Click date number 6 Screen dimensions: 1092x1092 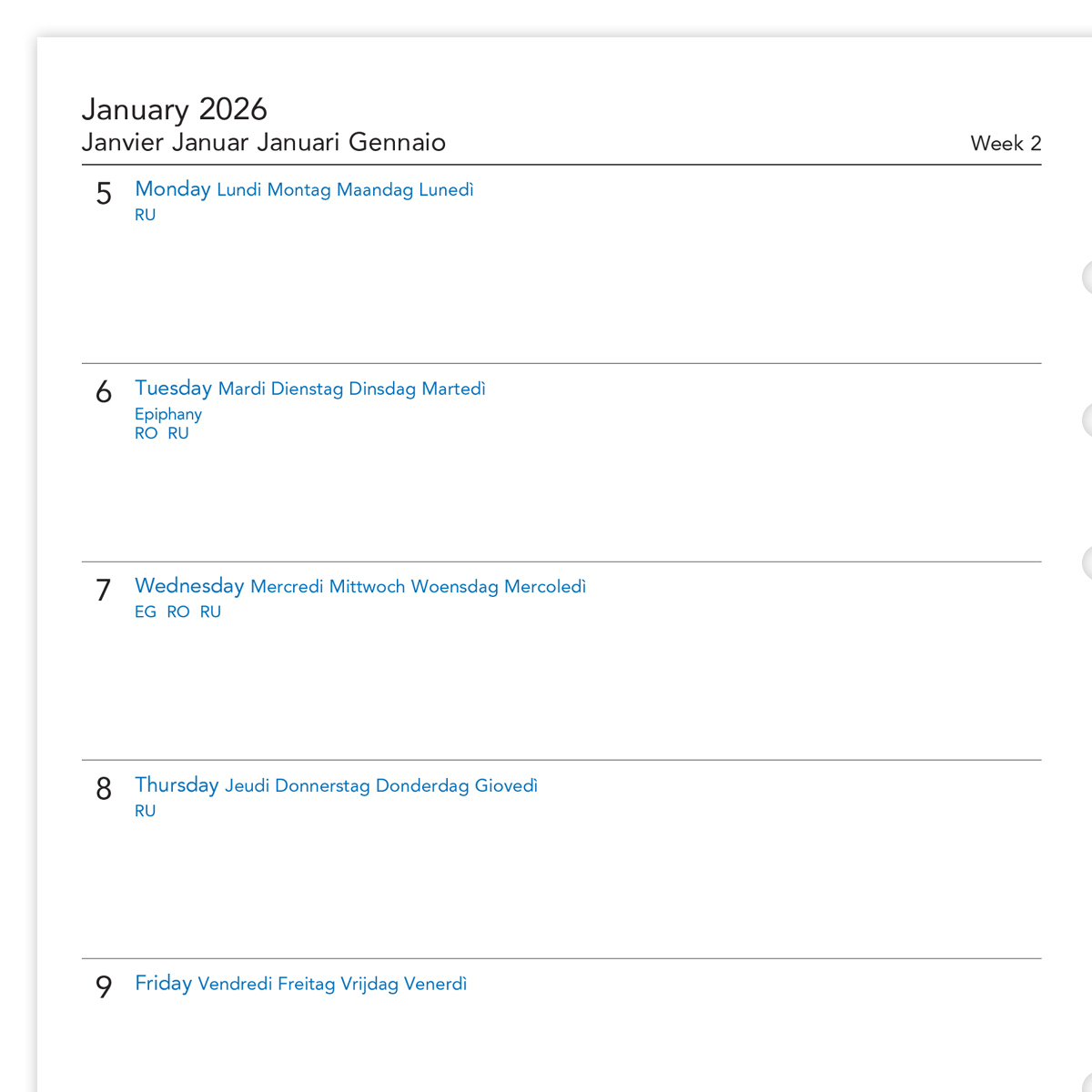click(104, 392)
